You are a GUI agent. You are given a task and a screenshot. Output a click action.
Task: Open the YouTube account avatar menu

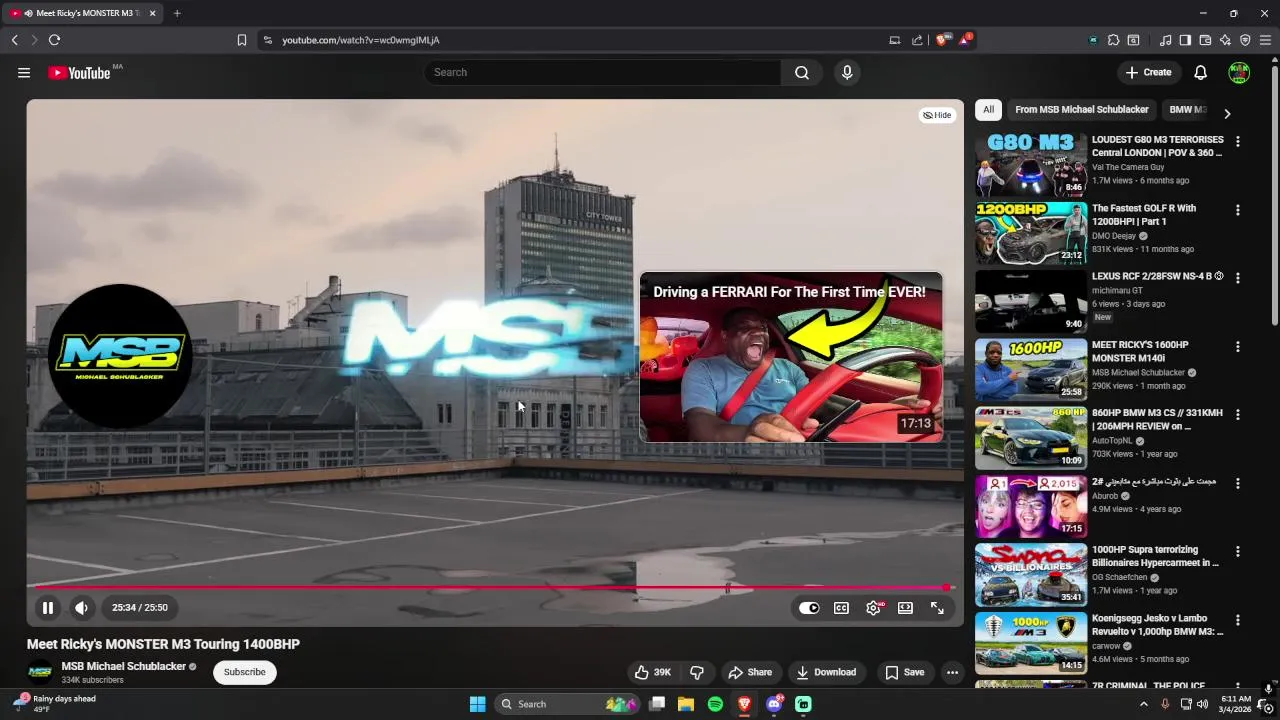point(1239,72)
